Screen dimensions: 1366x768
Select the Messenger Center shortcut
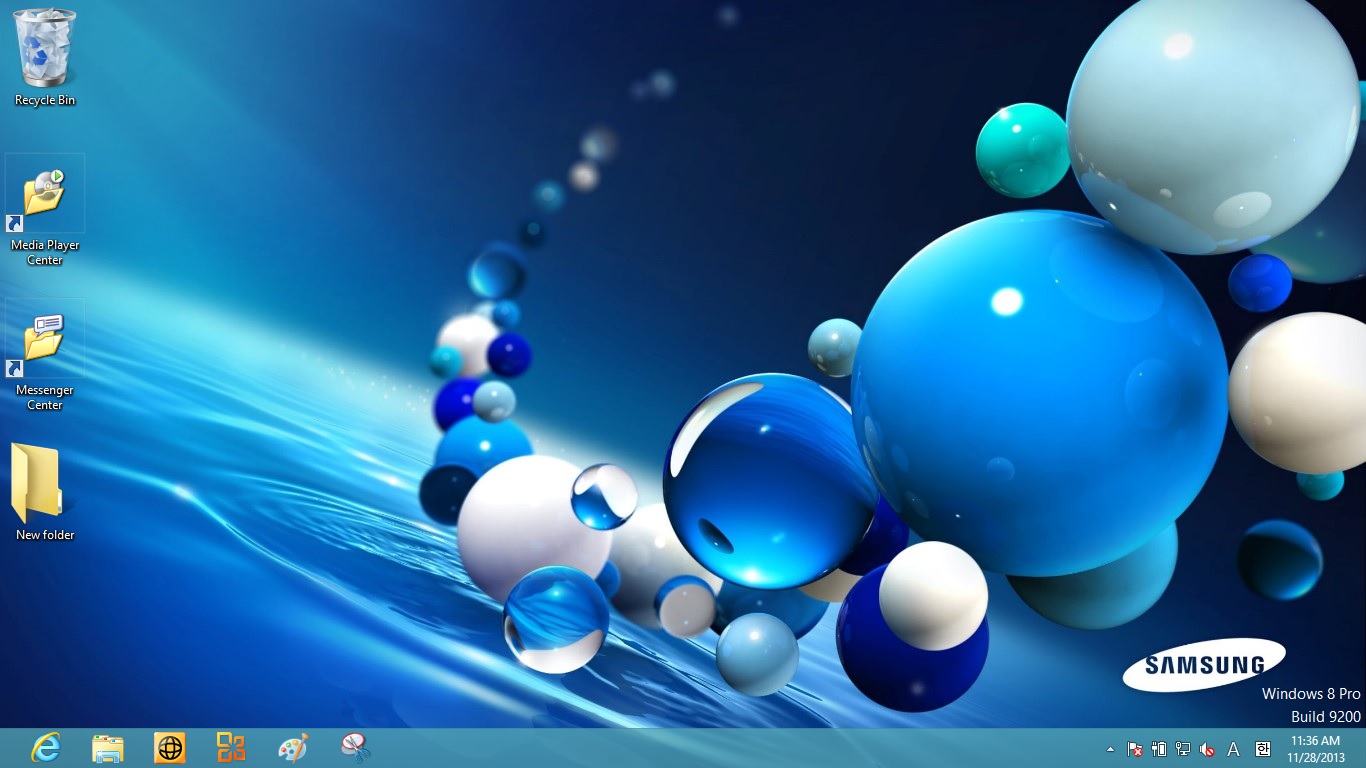[45, 356]
